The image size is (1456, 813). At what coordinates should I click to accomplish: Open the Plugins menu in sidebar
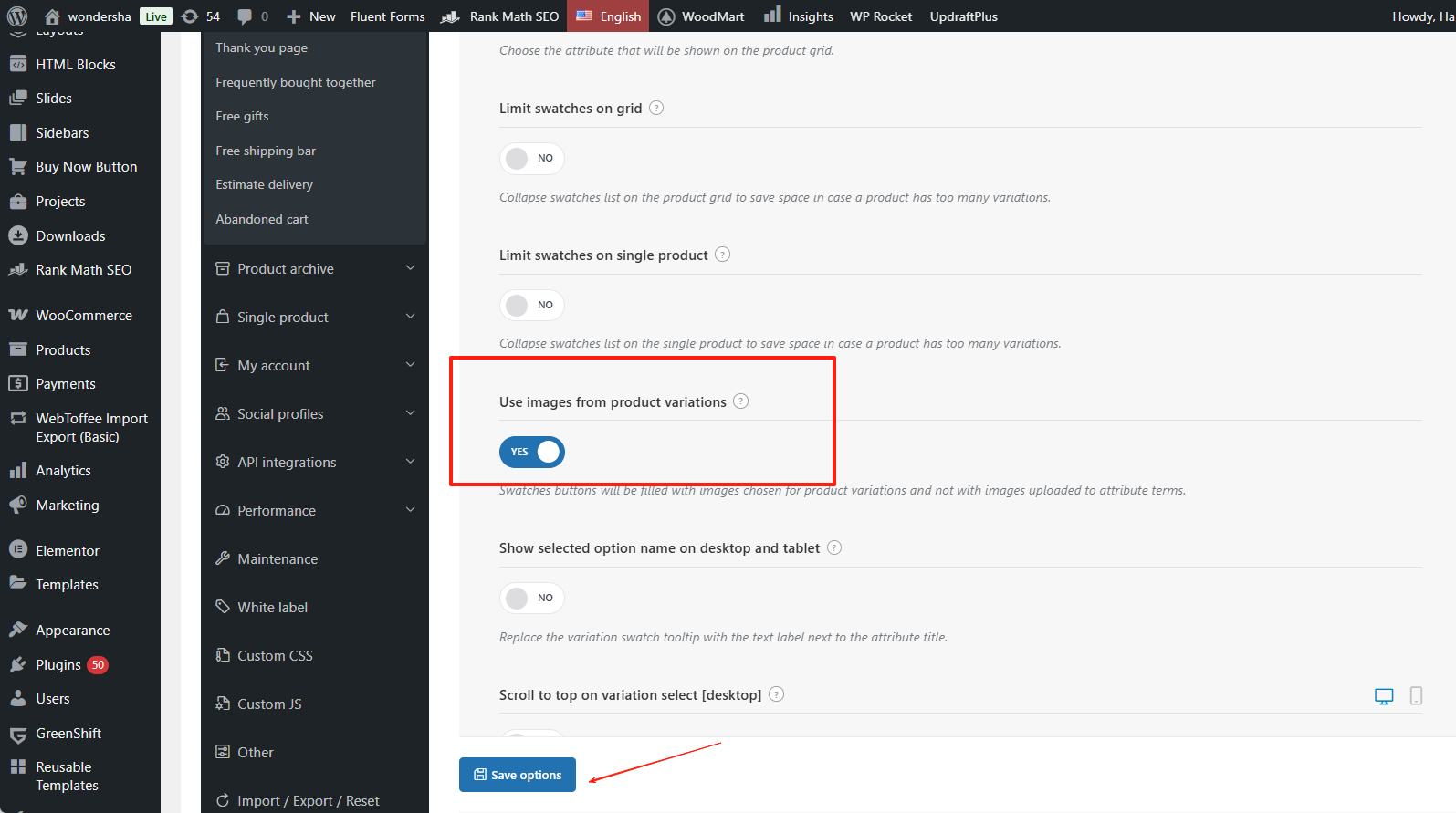point(58,665)
